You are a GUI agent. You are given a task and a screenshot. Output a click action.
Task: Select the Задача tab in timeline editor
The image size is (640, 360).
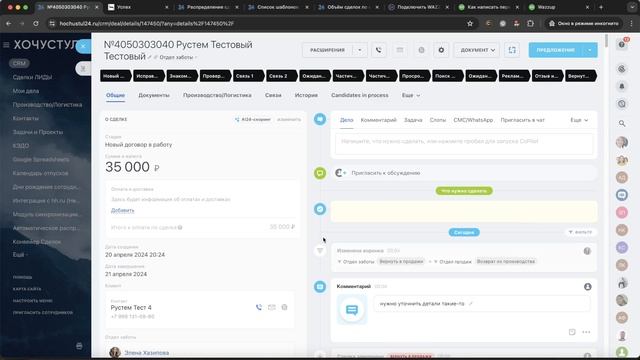point(413,120)
